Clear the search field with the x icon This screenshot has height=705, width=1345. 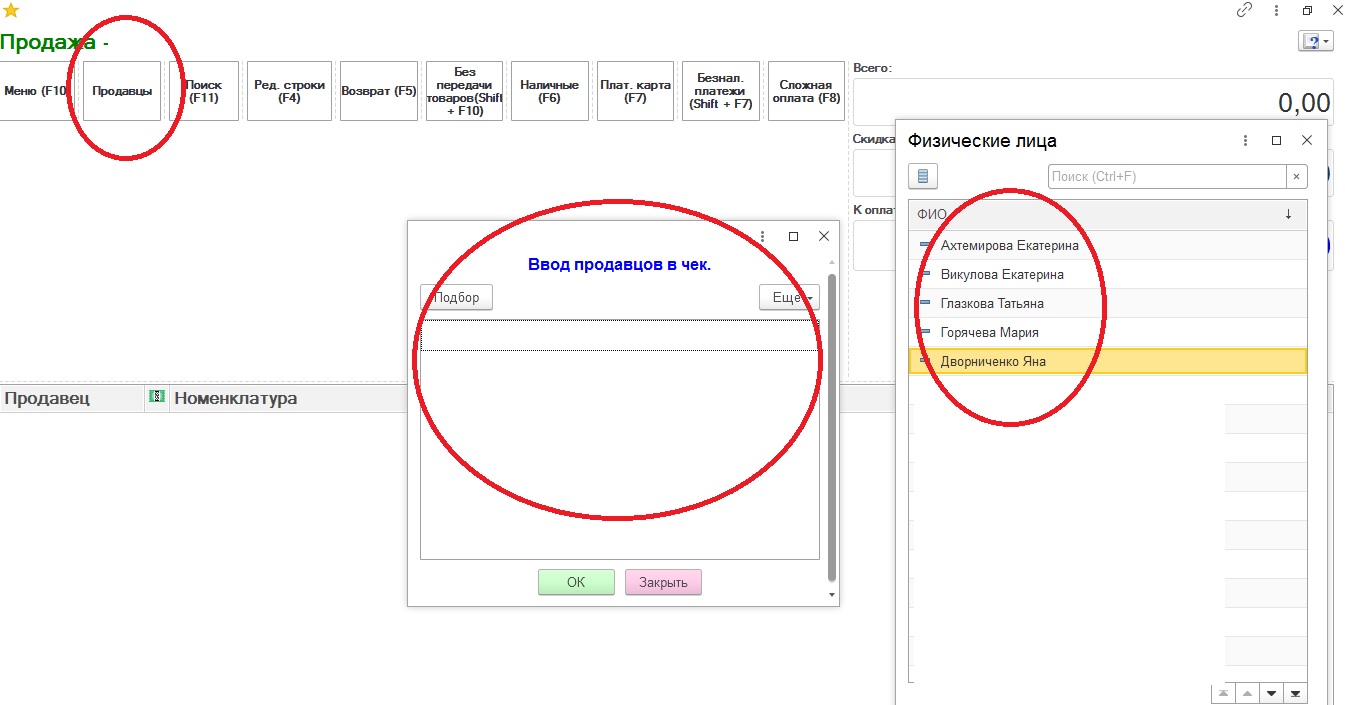coord(1296,177)
